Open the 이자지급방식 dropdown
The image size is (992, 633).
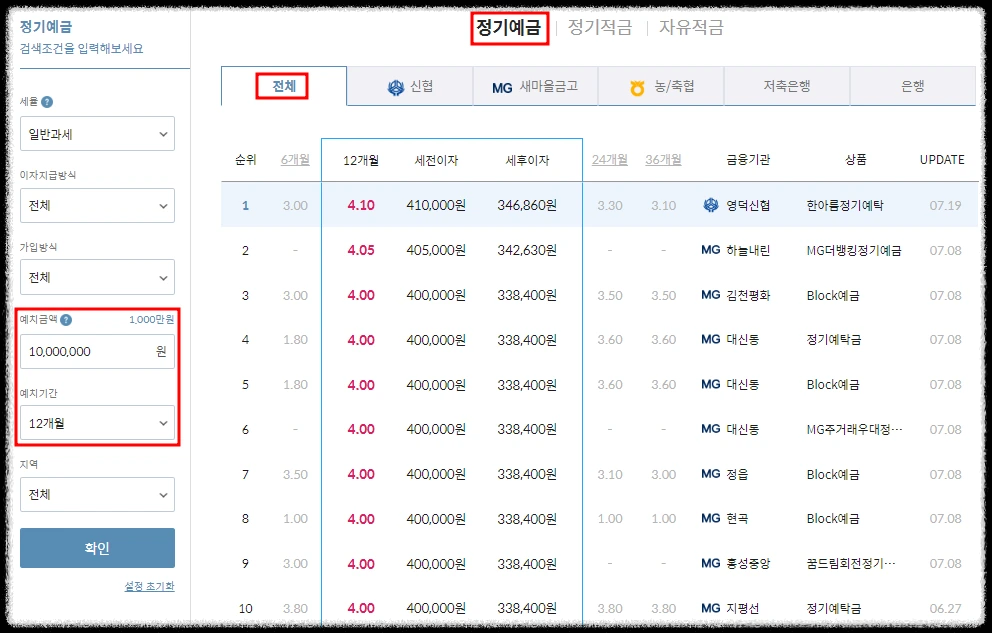click(x=97, y=205)
